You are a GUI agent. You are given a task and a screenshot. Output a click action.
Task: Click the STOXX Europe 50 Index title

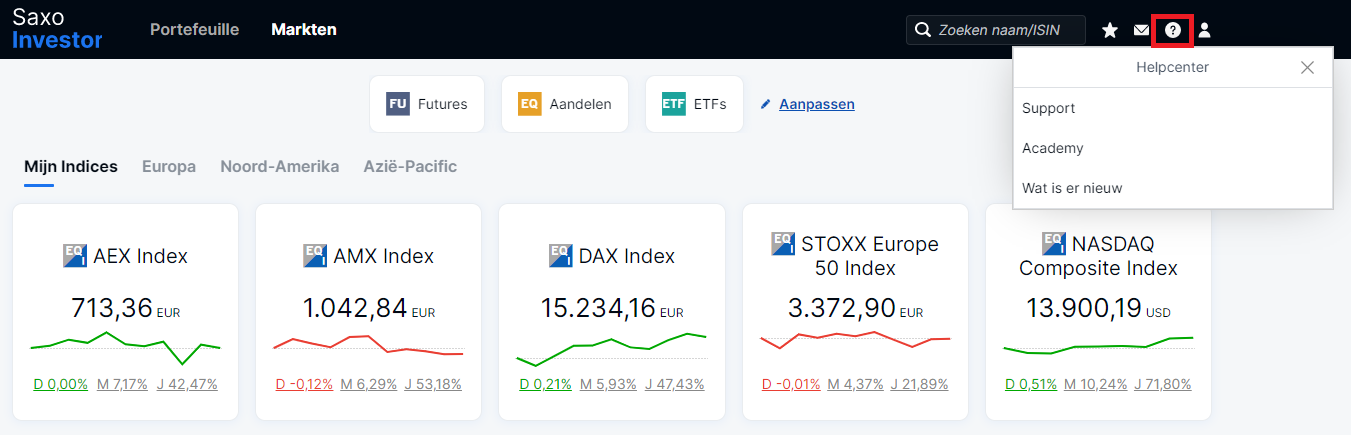pyautogui.click(x=870, y=256)
